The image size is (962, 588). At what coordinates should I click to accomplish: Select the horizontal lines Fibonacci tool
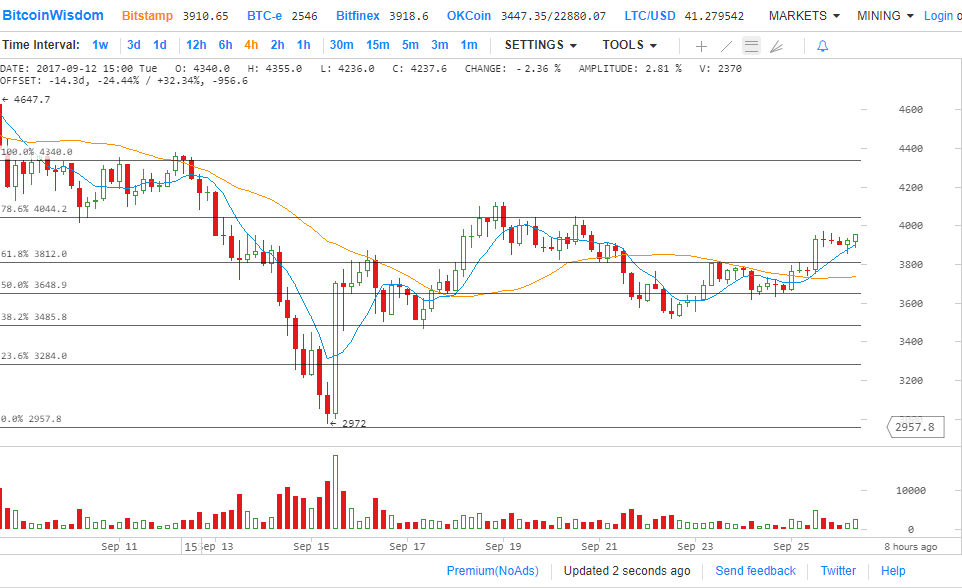point(751,46)
